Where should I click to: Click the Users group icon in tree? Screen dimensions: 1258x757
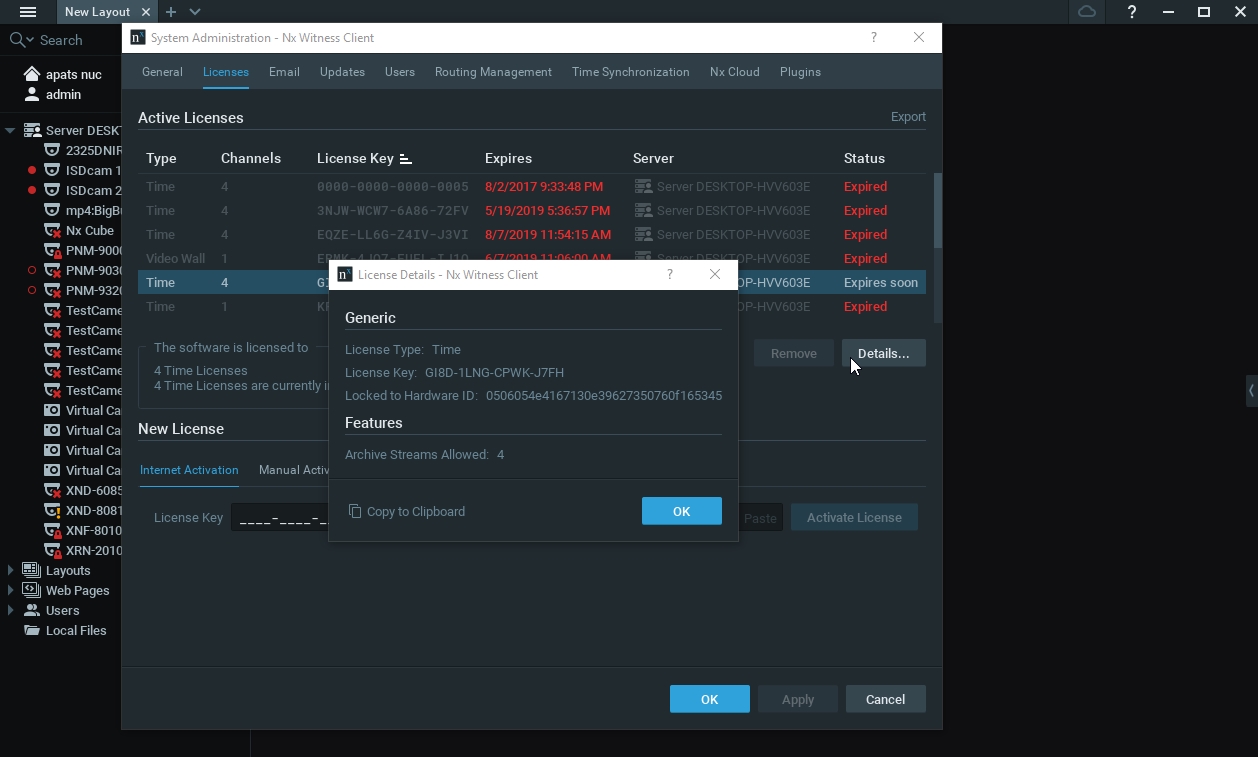(32, 610)
